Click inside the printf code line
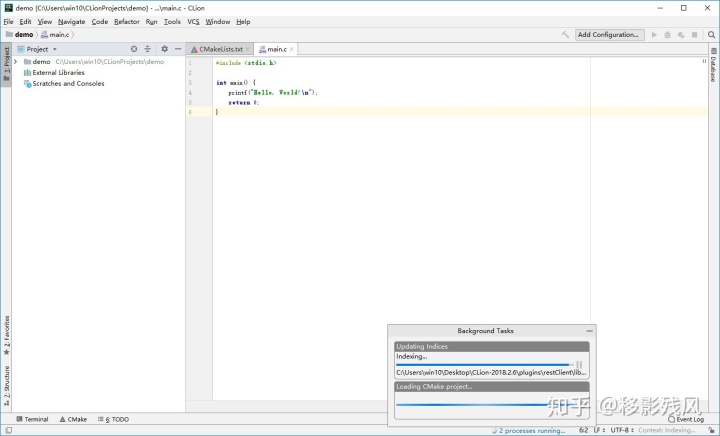This screenshot has width=720, height=436. click(x=273, y=92)
